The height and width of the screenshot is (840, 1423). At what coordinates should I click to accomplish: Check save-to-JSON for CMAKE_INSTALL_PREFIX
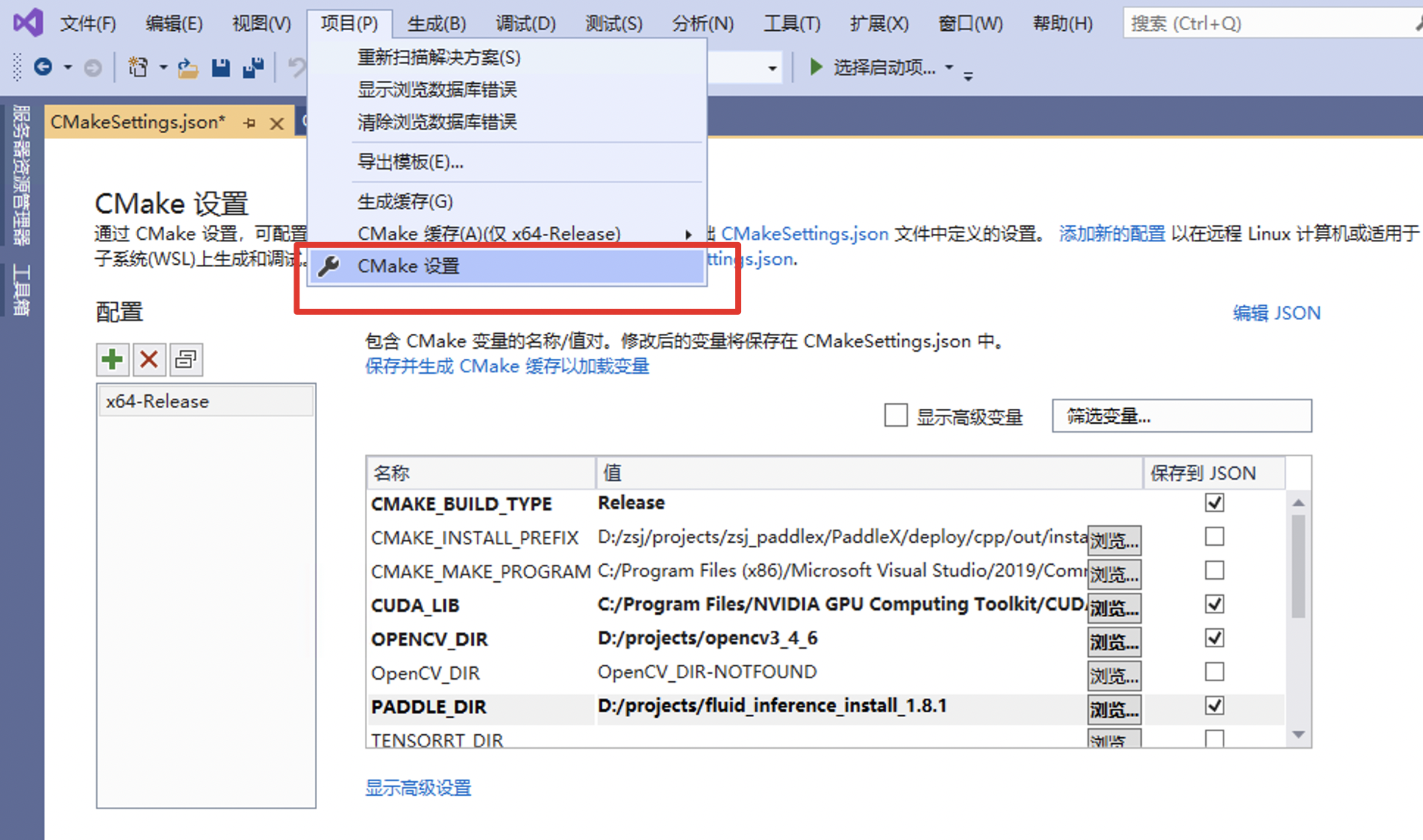pos(1214,537)
